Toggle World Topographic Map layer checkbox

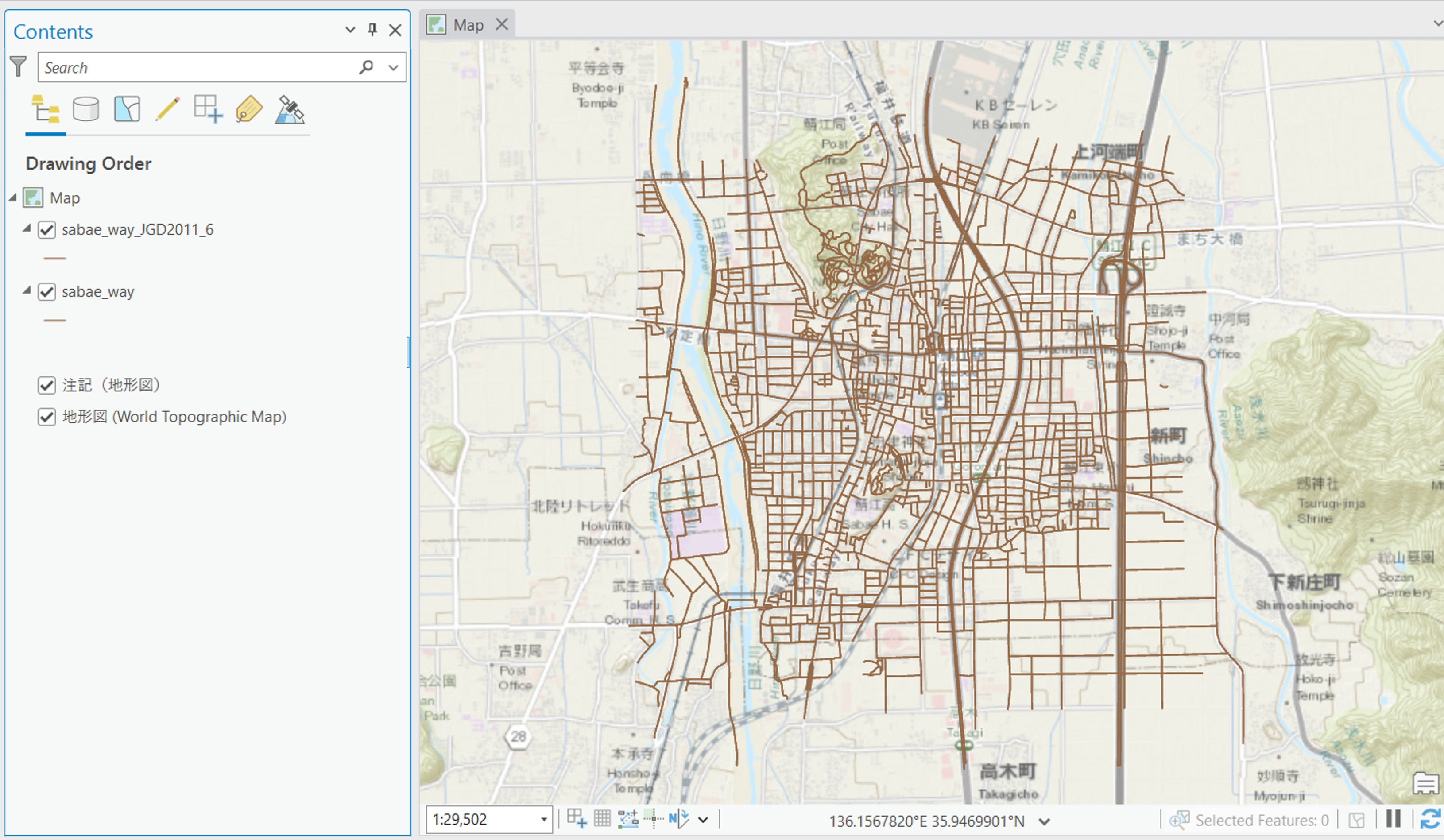click(x=46, y=417)
